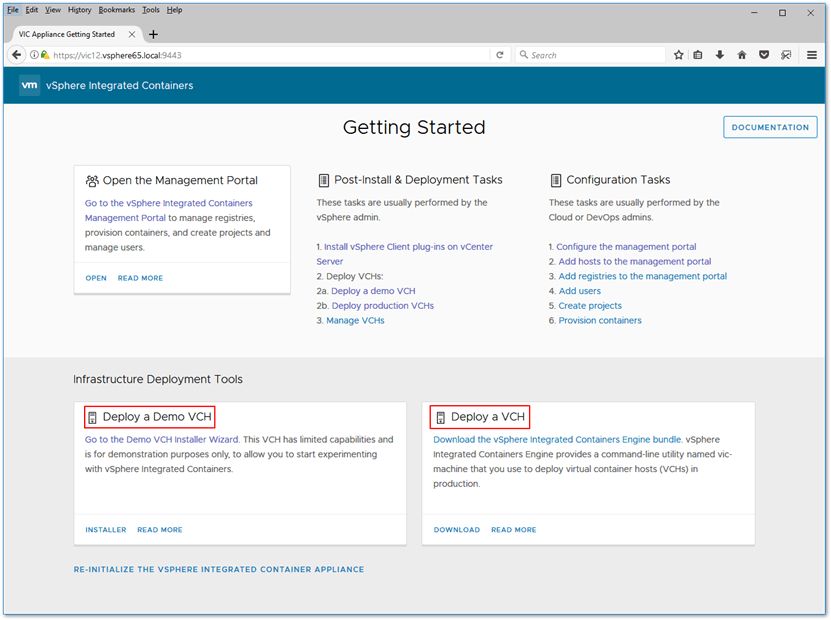Viewport: 831px width, 620px height.
Task: Open the History menu
Action: [79, 10]
